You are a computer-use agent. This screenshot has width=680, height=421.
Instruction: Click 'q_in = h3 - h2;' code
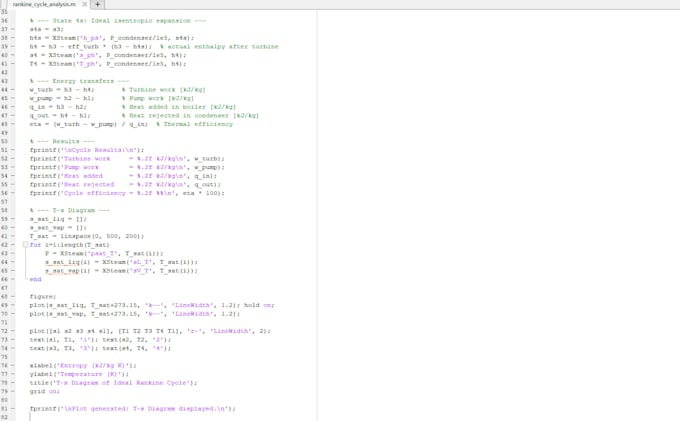tap(58, 107)
